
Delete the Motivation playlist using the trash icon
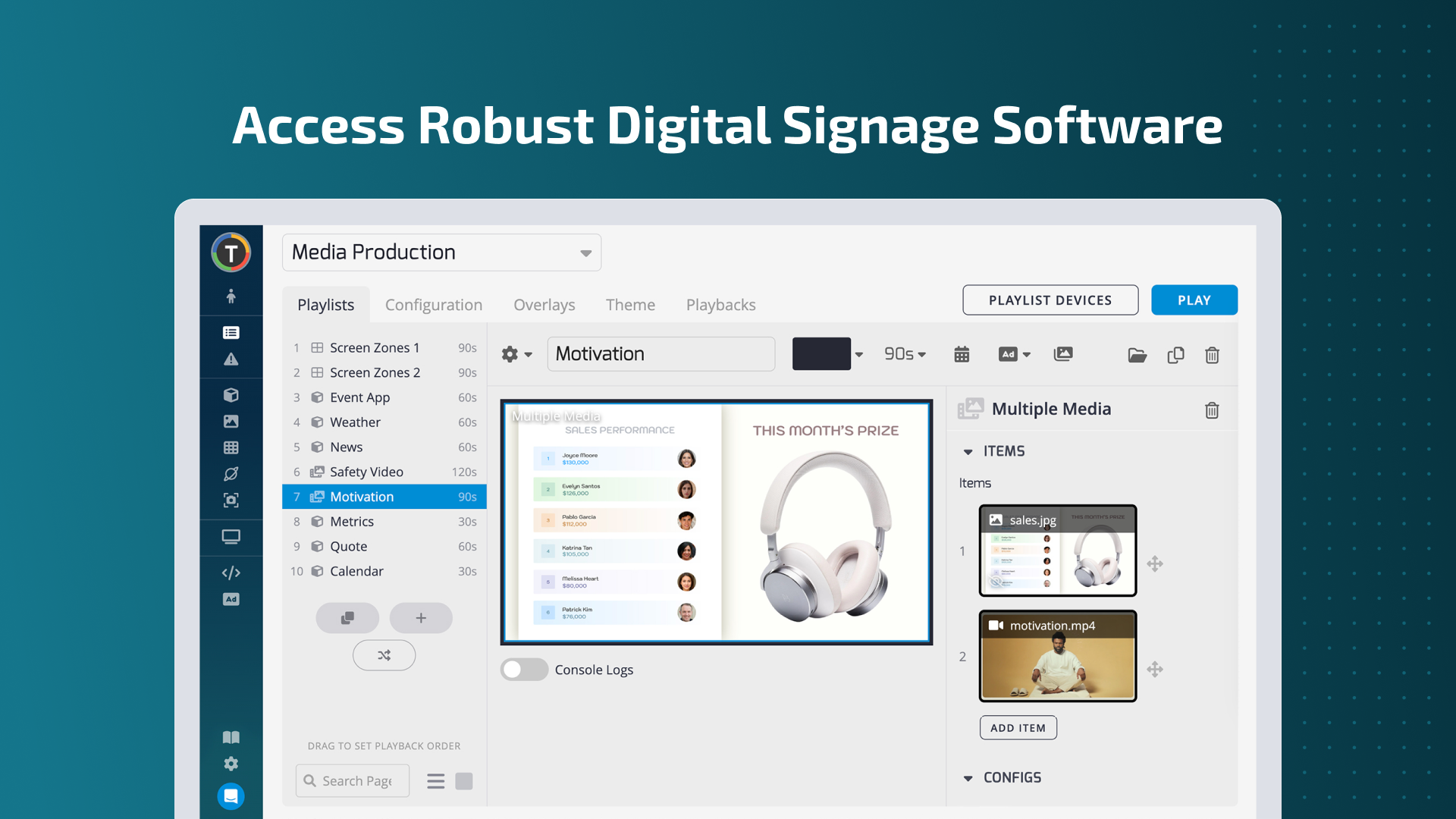point(1212,355)
